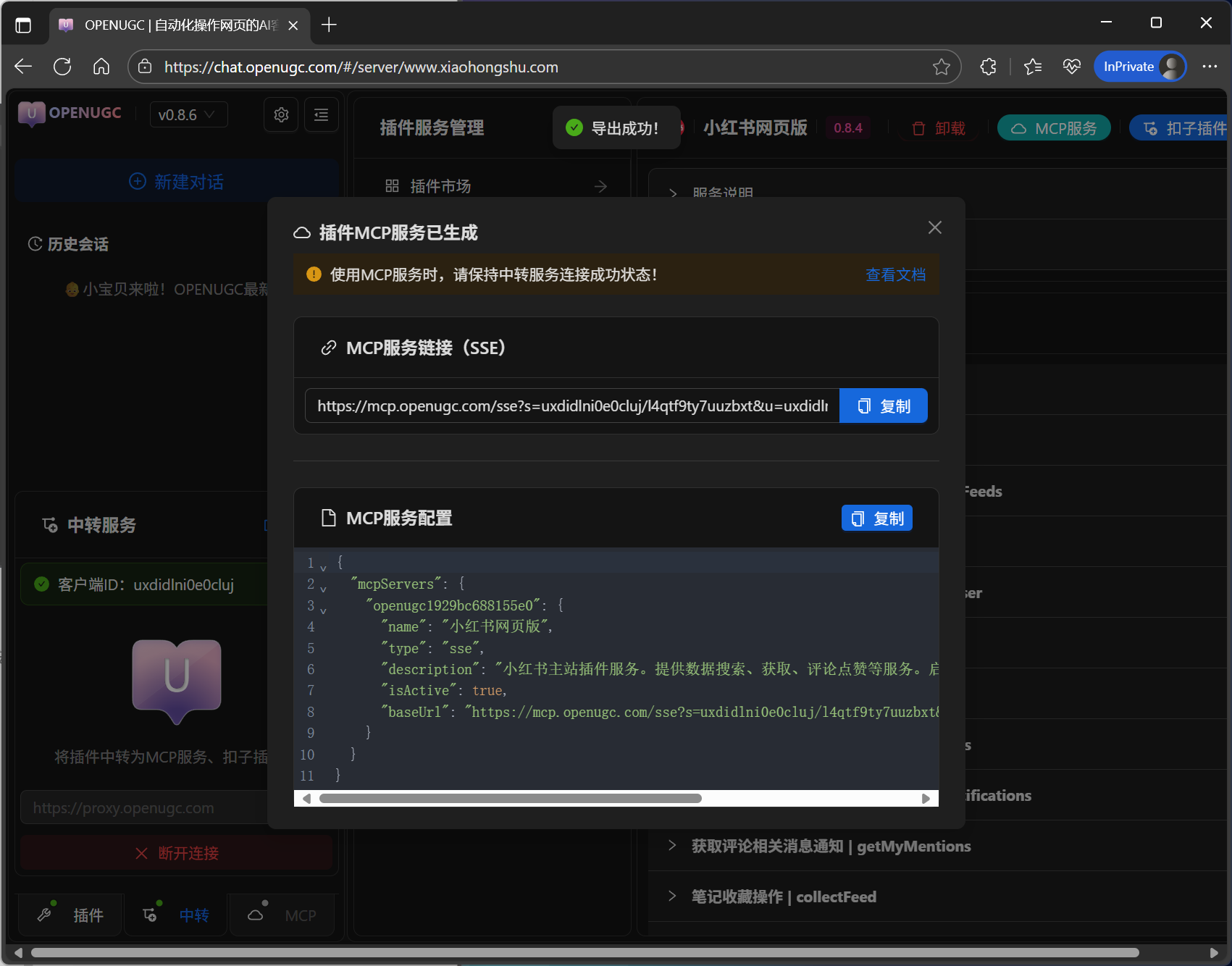
Task: Click the MCP服务 green button
Action: (1054, 128)
